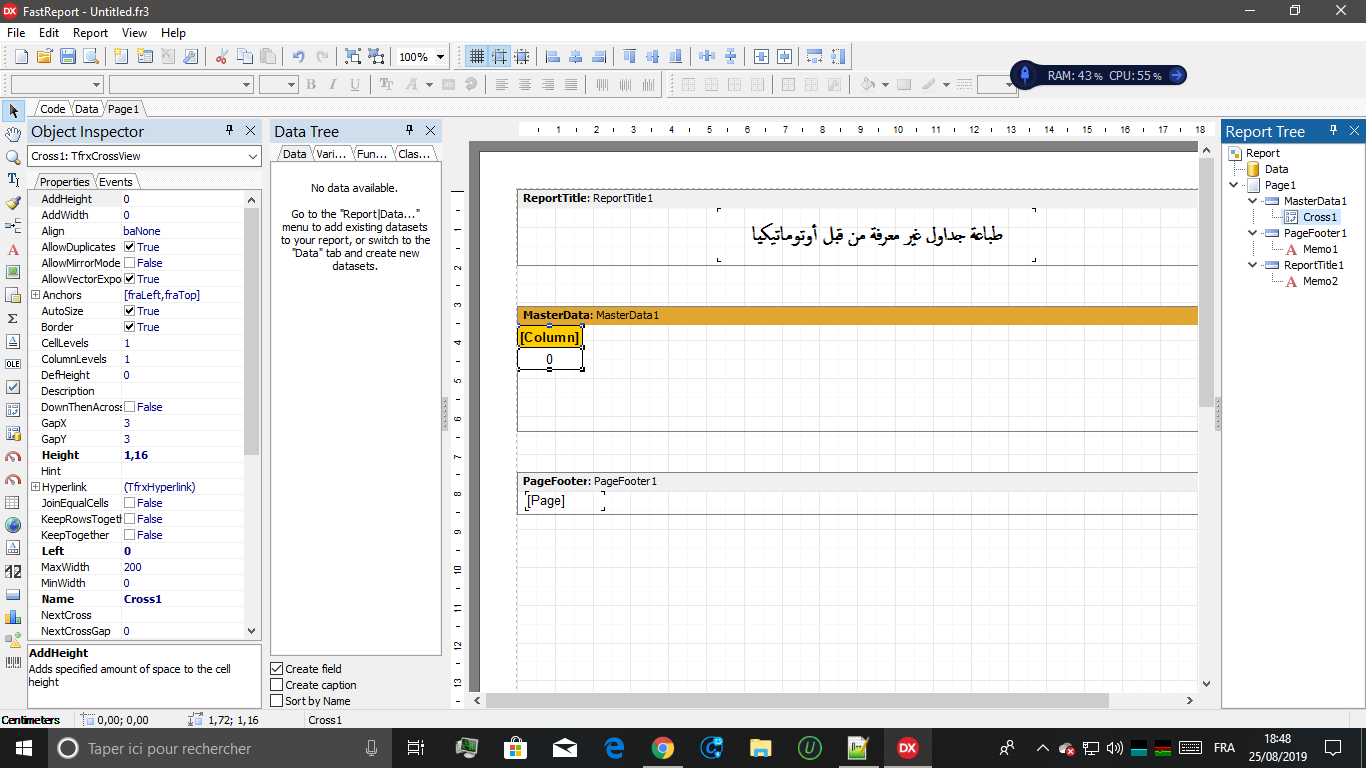Viewport: 1366px width, 768px height.
Task: Collapse the ReportTitle1 tree node
Action: [x=1254, y=265]
